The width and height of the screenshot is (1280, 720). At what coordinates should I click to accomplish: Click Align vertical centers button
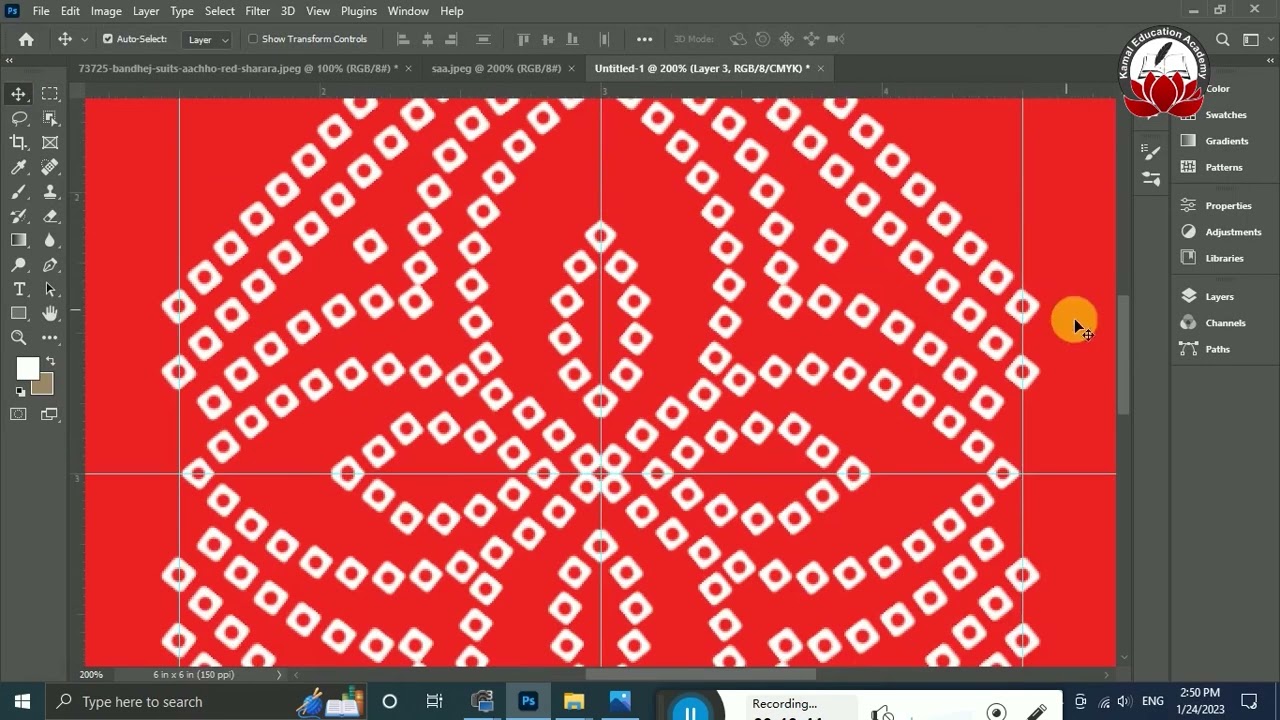pos(548,39)
